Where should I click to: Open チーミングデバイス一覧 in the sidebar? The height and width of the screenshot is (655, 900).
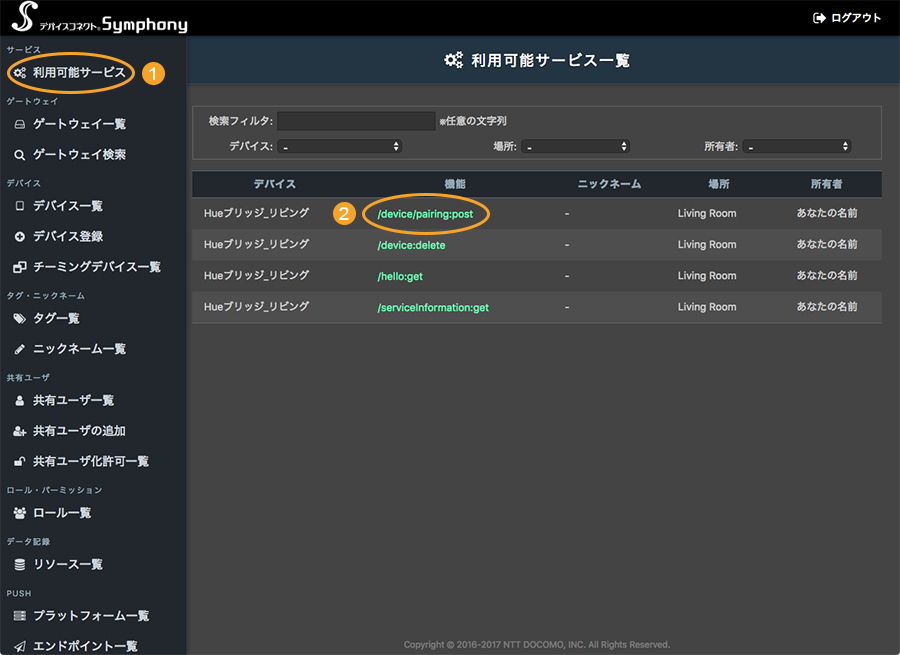coord(96,267)
